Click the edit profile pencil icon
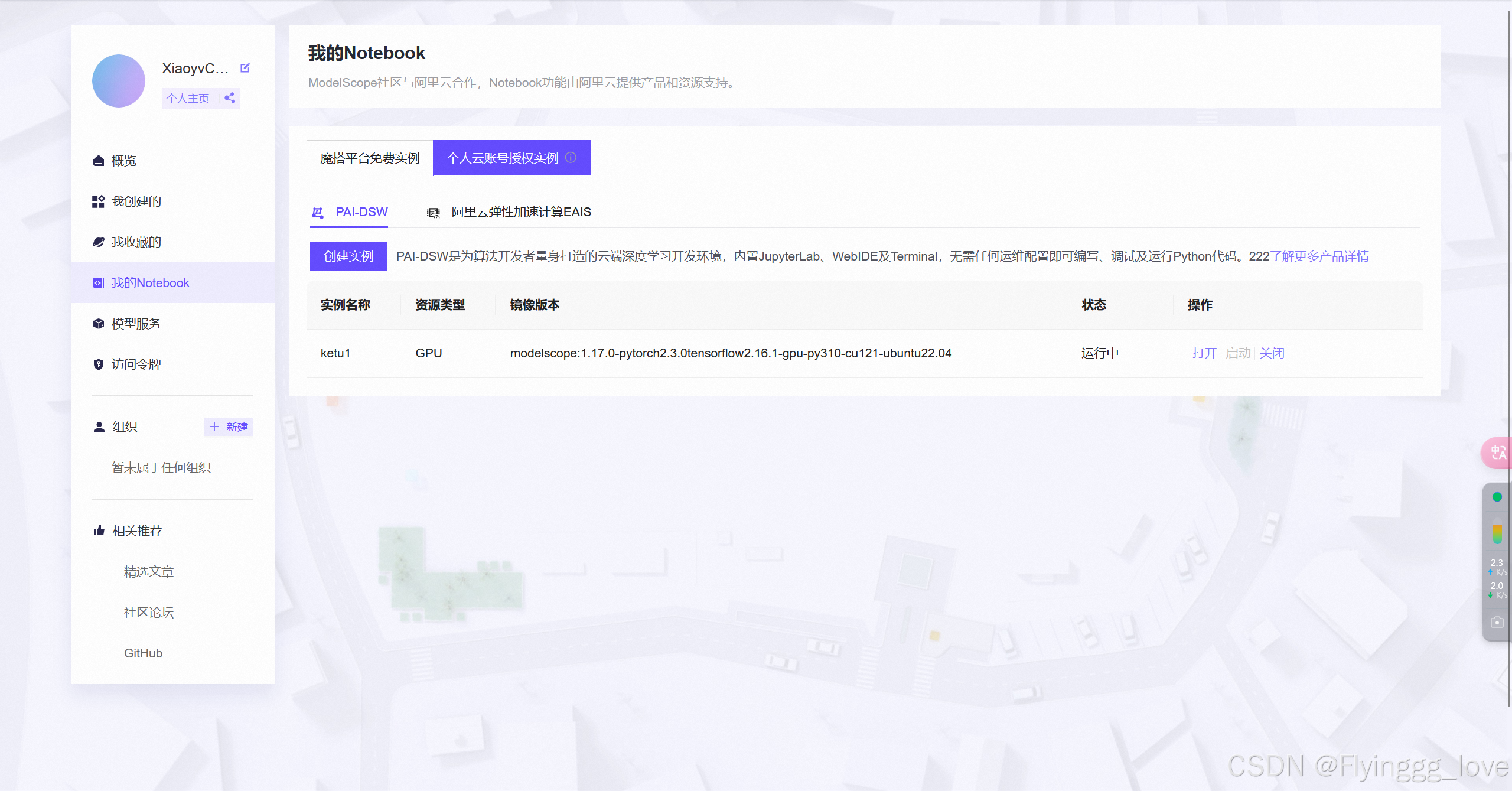Screen dimensions: 1512x791 point(245,68)
